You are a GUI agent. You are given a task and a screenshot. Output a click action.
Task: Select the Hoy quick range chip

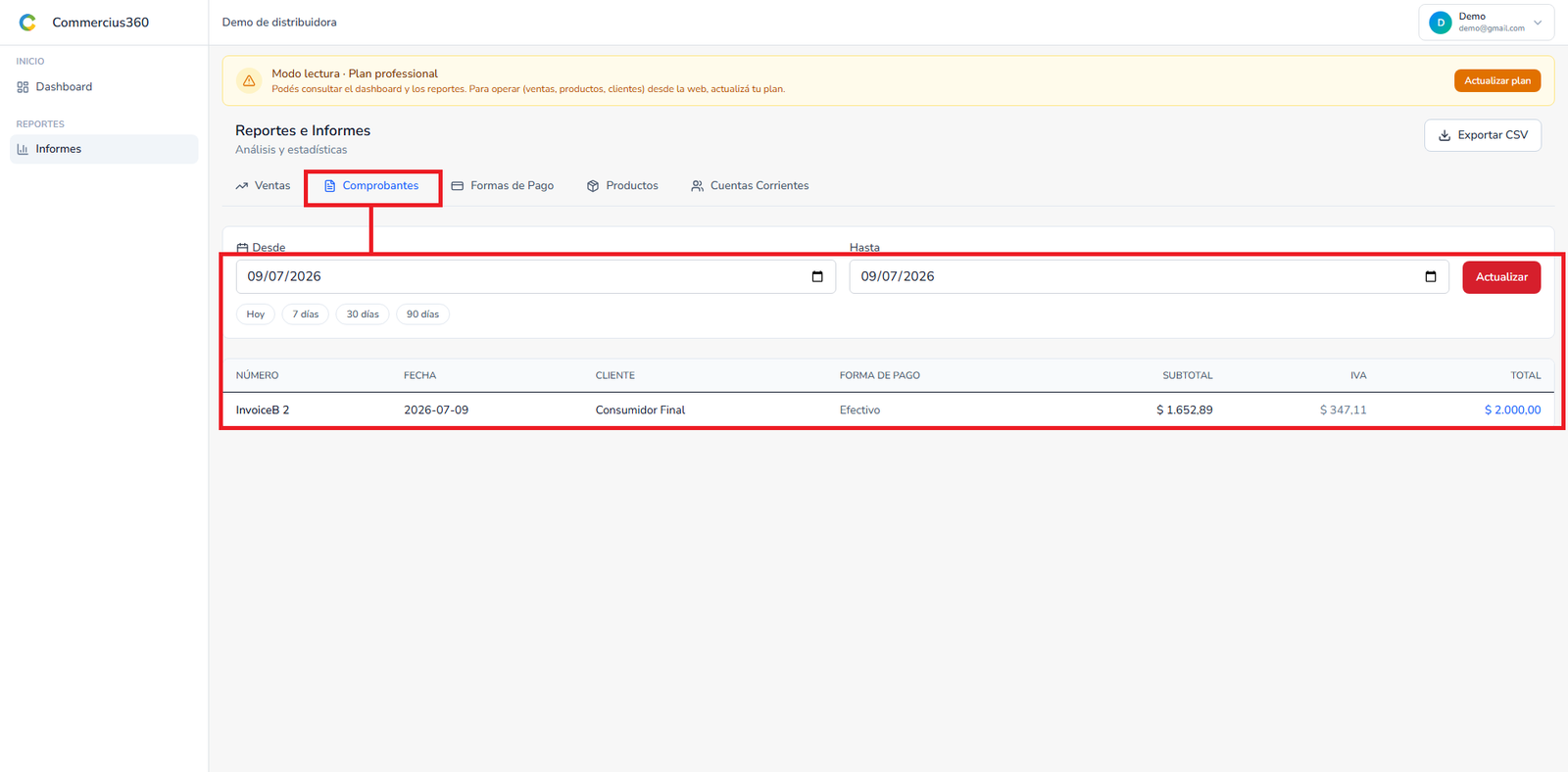click(256, 314)
